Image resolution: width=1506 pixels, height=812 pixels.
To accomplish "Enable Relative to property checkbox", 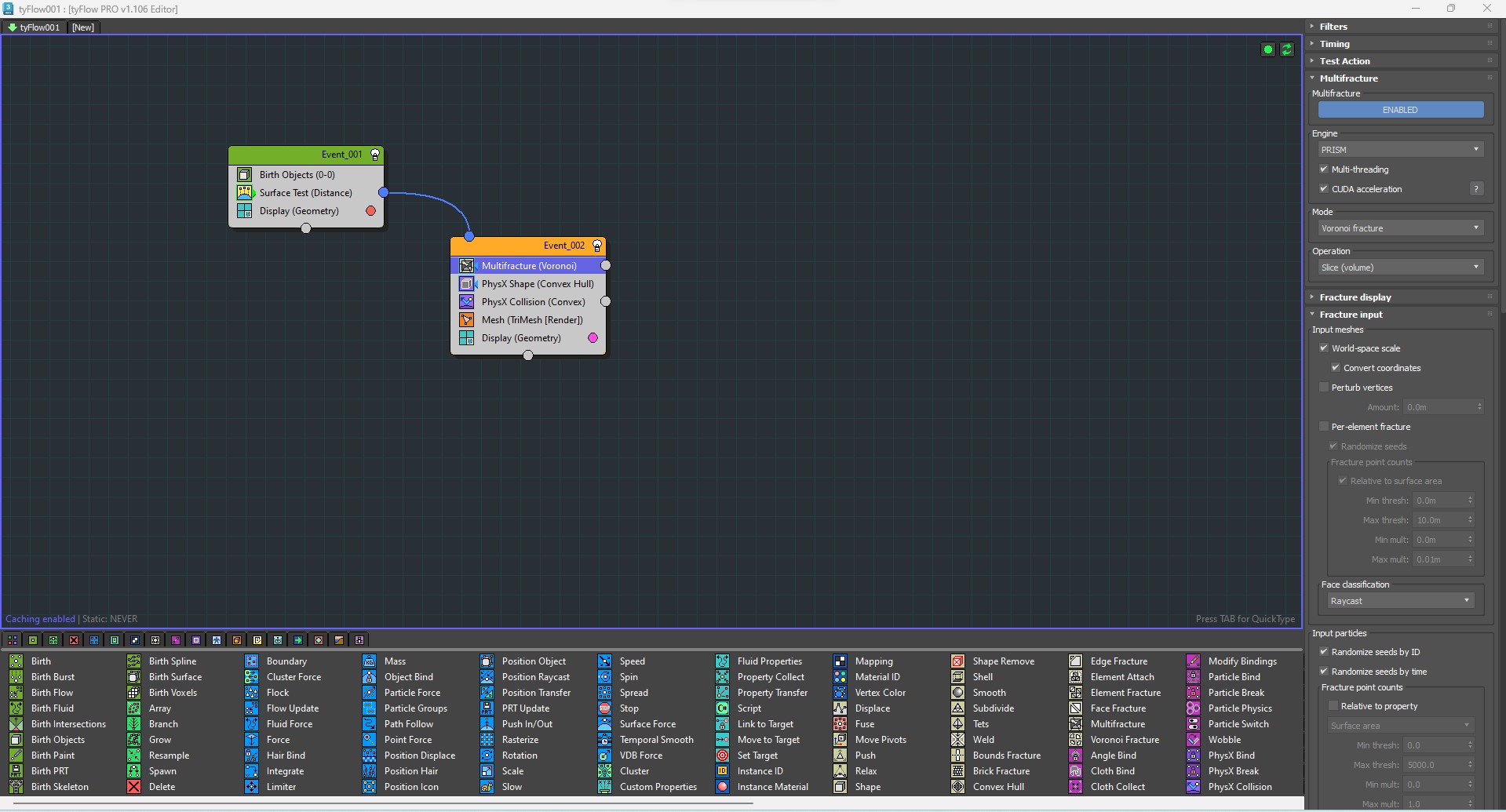I will pyautogui.click(x=1333, y=706).
